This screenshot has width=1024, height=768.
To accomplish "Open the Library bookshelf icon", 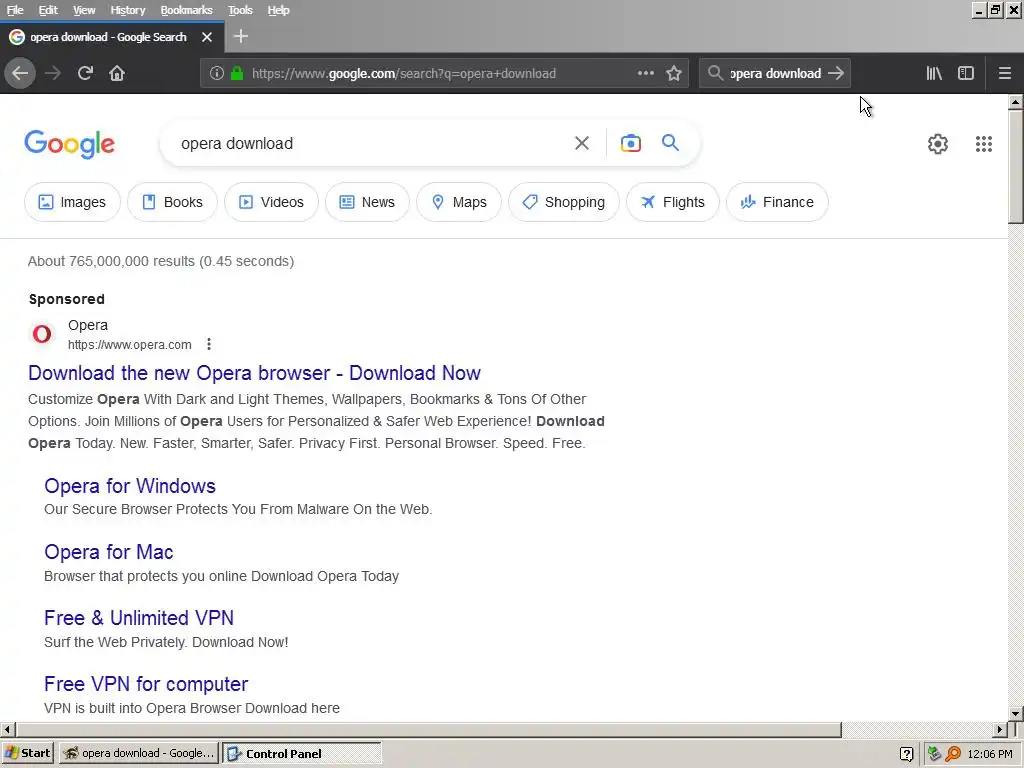I will [x=935, y=73].
